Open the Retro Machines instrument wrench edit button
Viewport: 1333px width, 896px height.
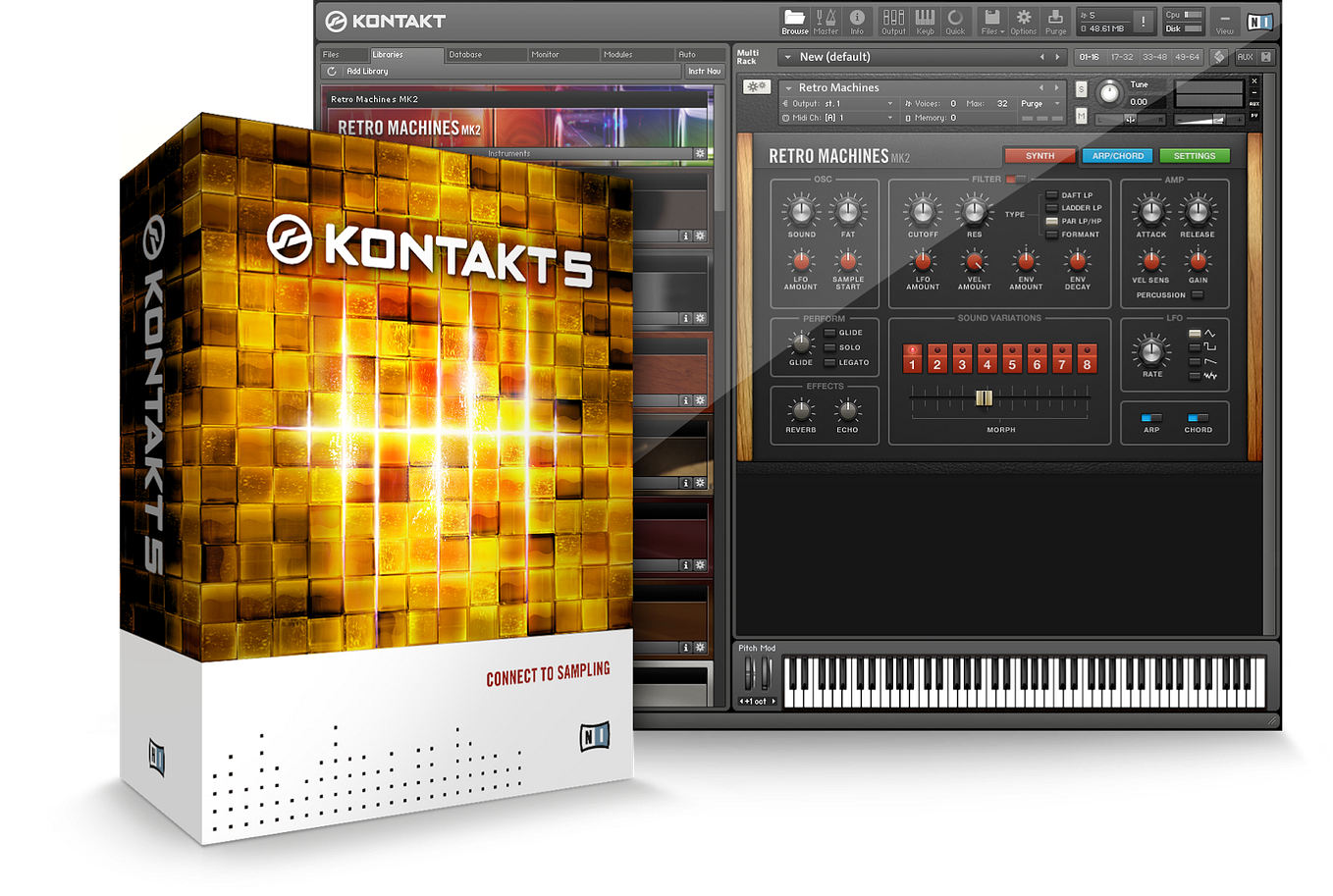756,87
